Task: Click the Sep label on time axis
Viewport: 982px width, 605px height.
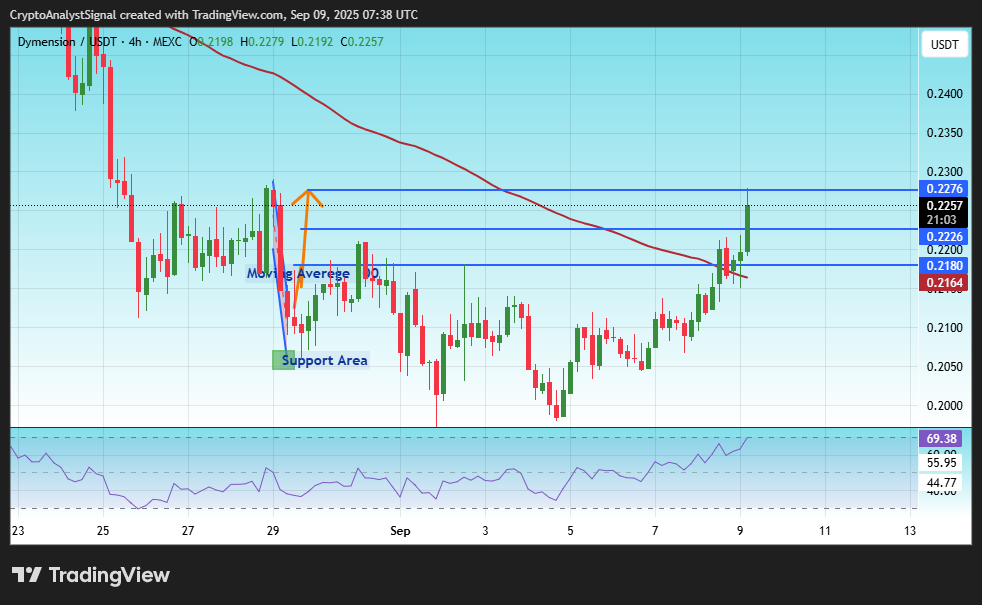Action: click(400, 531)
